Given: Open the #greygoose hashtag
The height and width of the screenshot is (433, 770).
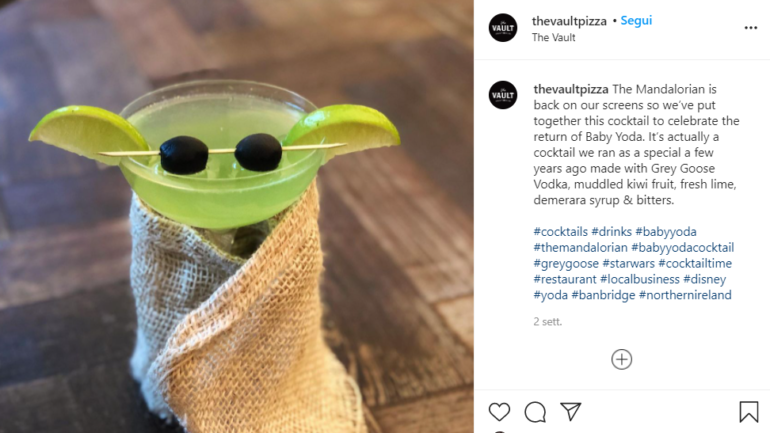Looking at the screenshot, I should click(566, 264).
